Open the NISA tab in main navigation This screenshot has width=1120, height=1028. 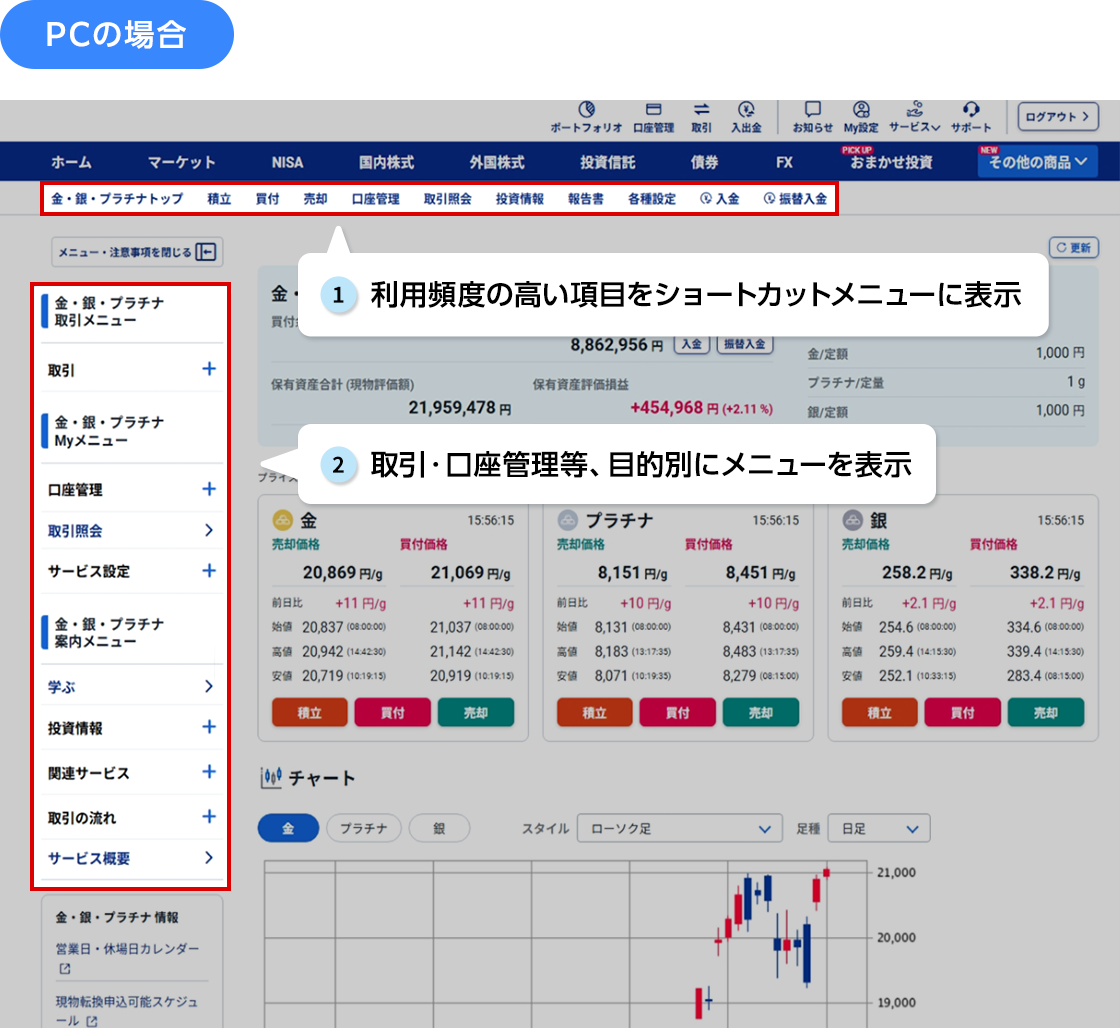click(x=287, y=162)
